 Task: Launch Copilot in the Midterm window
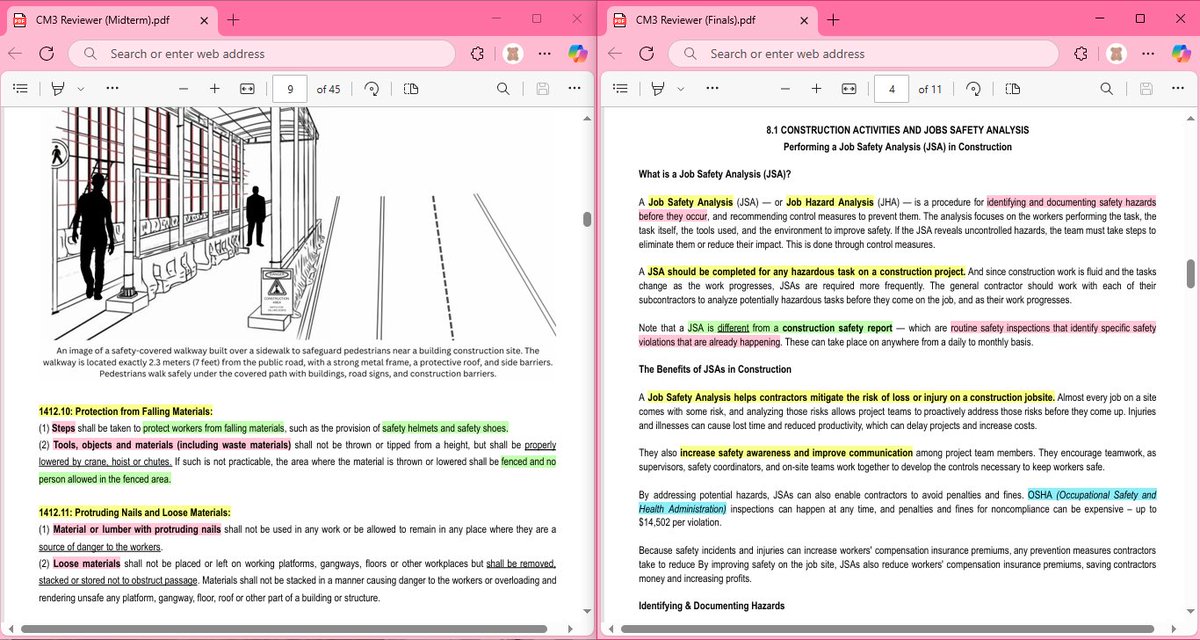[x=577, y=54]
